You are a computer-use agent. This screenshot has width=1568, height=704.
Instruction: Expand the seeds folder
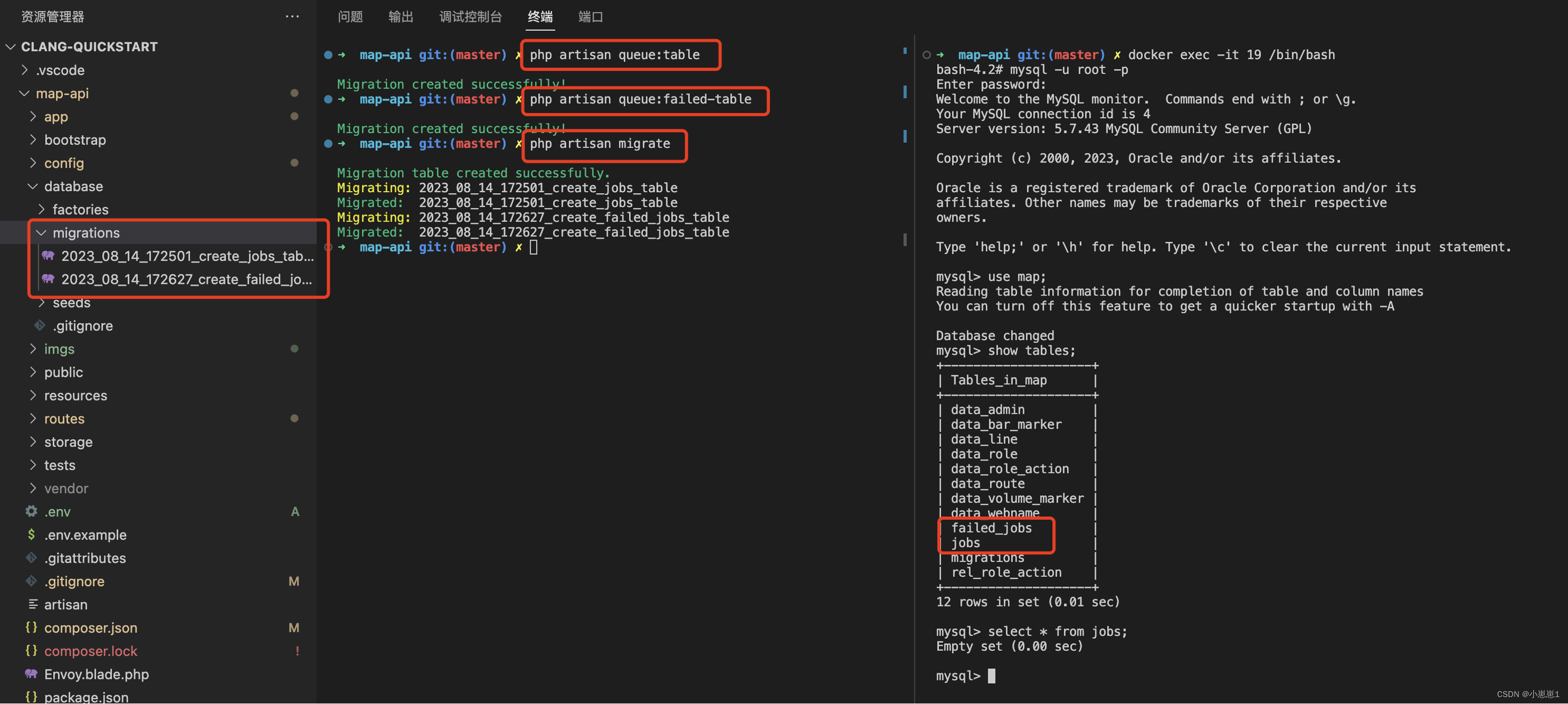click(x=42, y=302)
